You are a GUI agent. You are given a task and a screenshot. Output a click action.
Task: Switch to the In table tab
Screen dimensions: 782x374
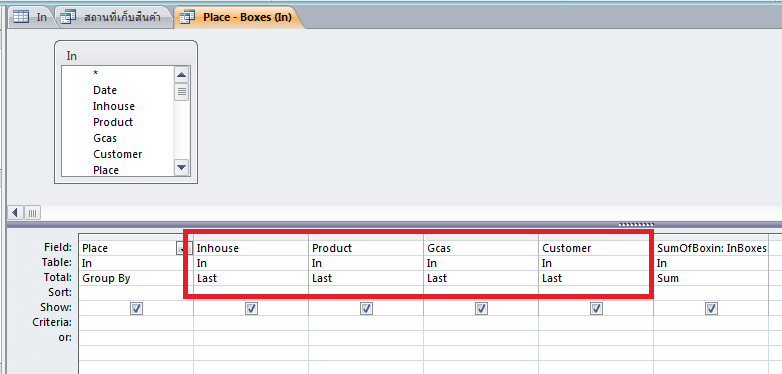coord(31,17)
